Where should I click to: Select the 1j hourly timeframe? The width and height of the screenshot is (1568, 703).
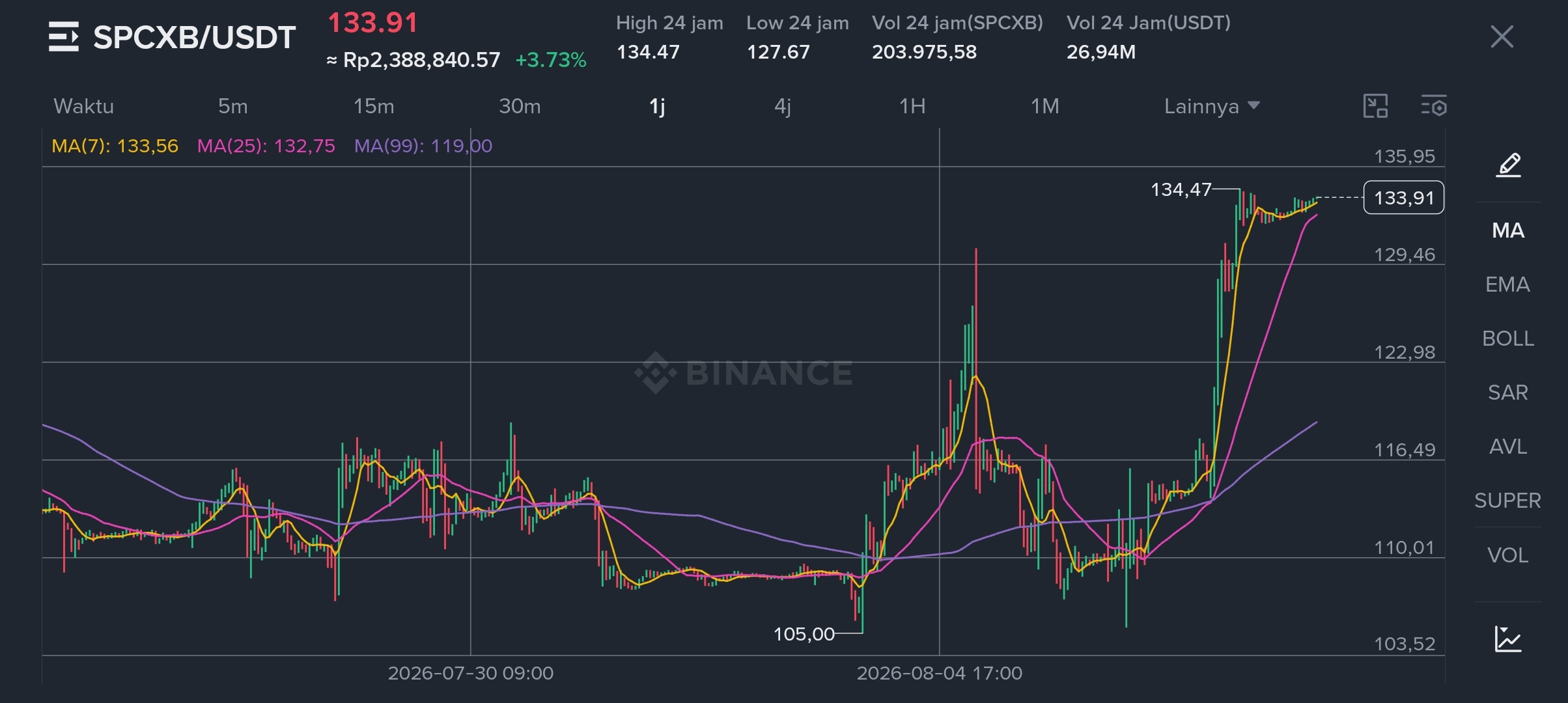[657, 106]
